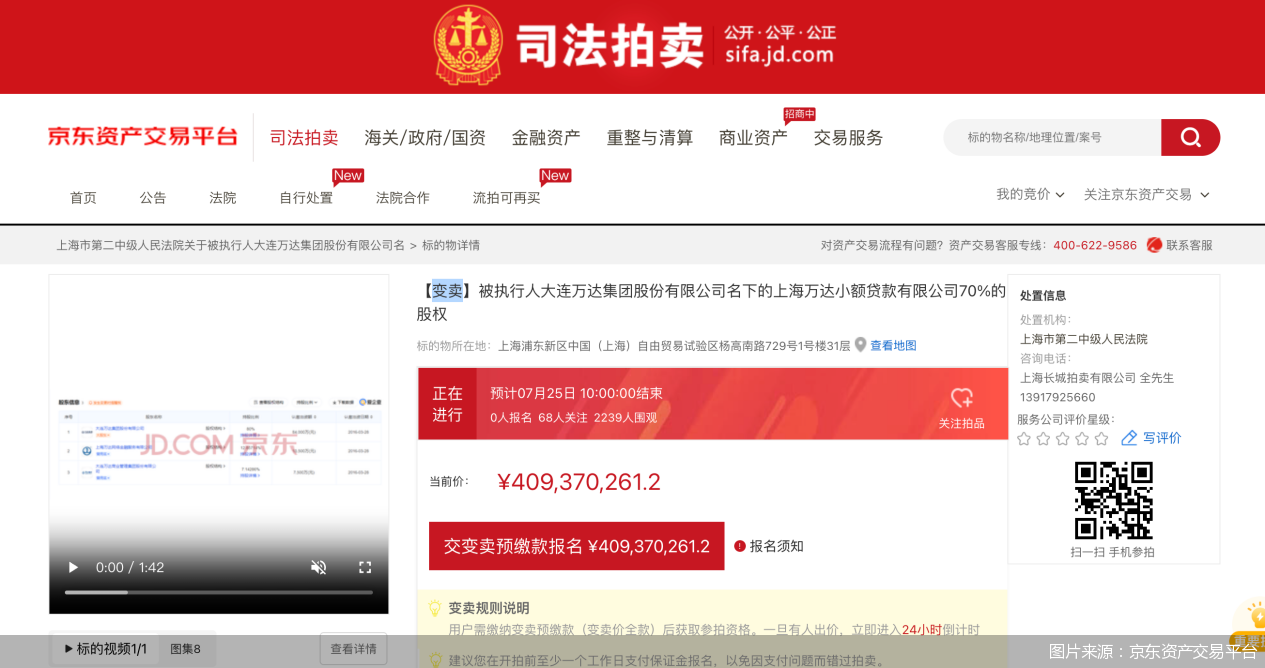Click 京东资产交易平台 logo
Screen dimensions: 1265x668
pyautogui.click(x=143, y=137)
